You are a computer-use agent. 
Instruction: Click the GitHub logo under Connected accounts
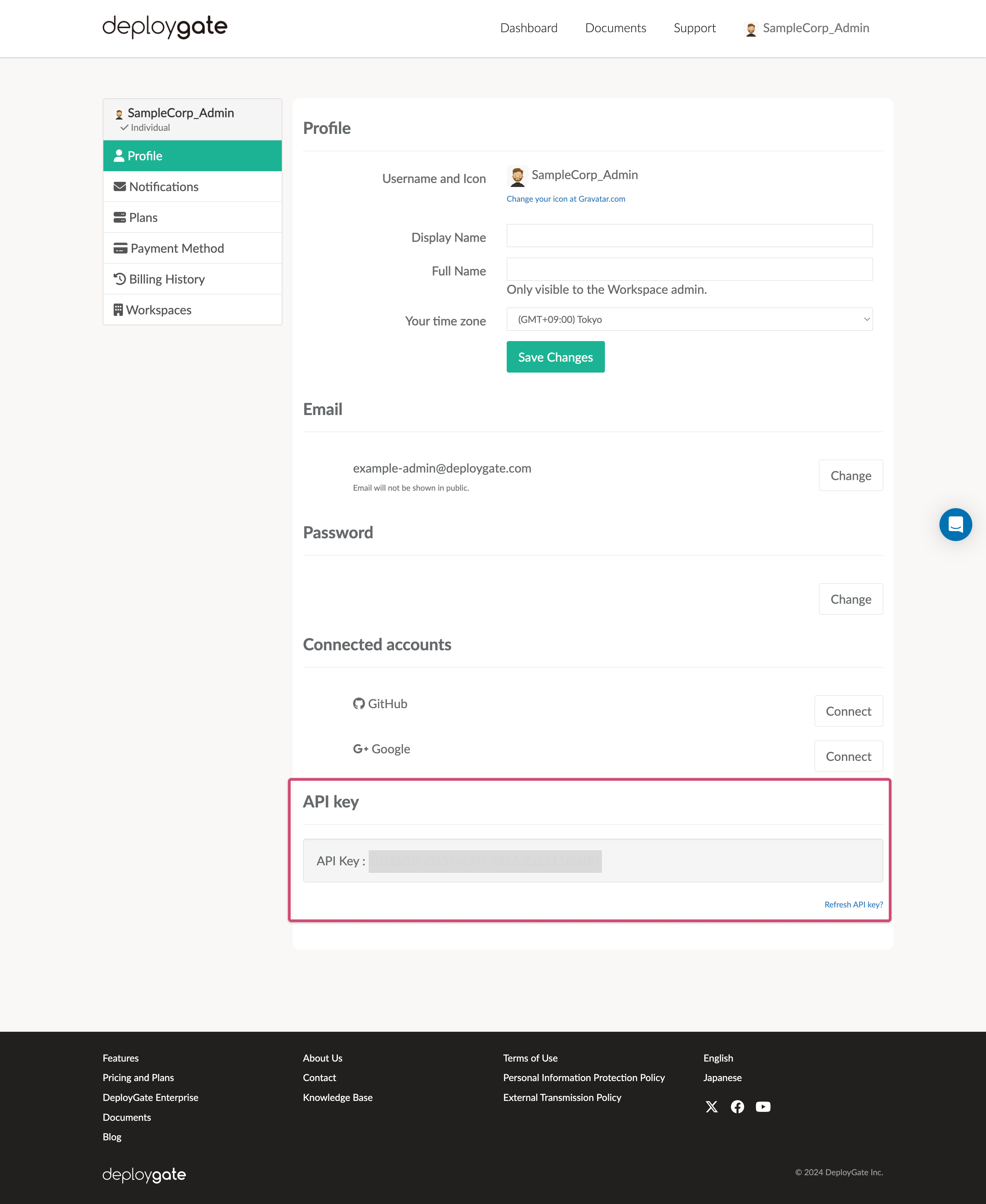coord(358,703)
